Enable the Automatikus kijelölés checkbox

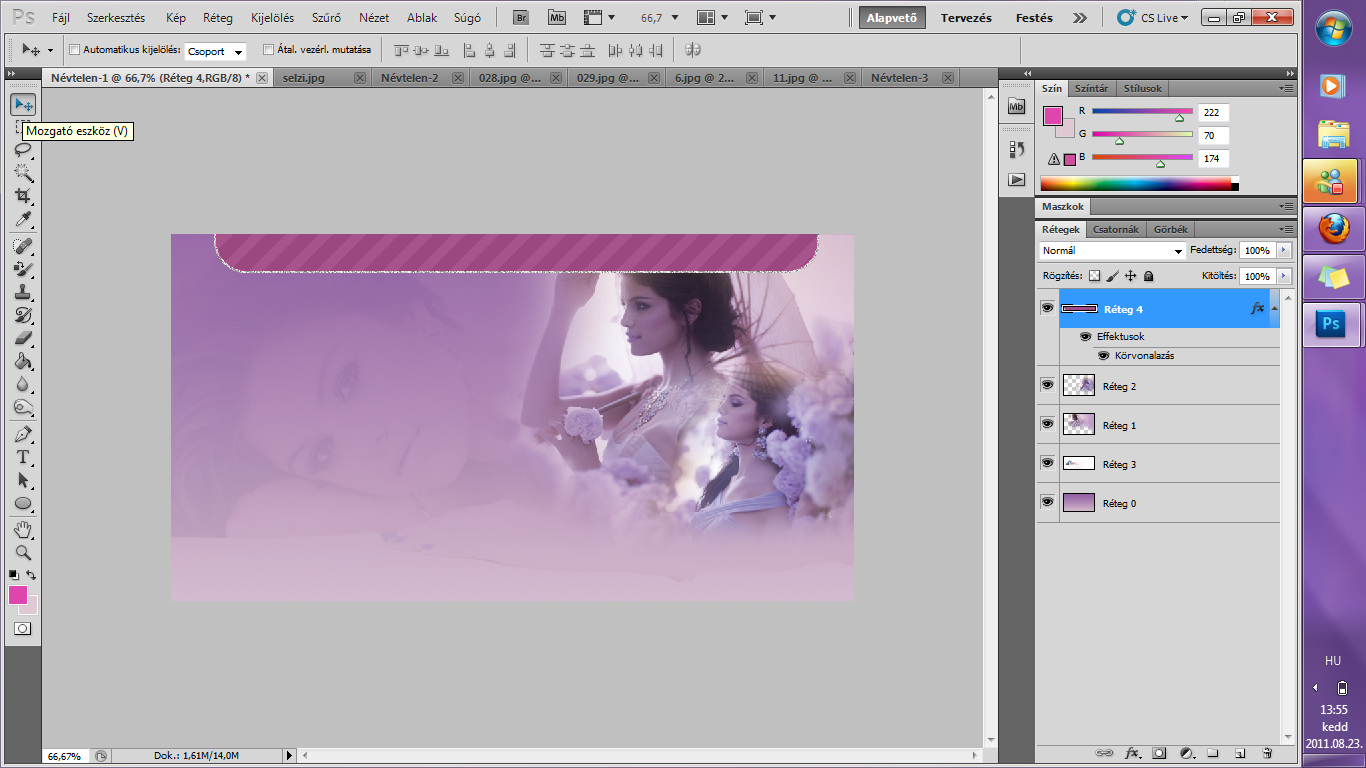pyautogui.click(x=74, y=49)
